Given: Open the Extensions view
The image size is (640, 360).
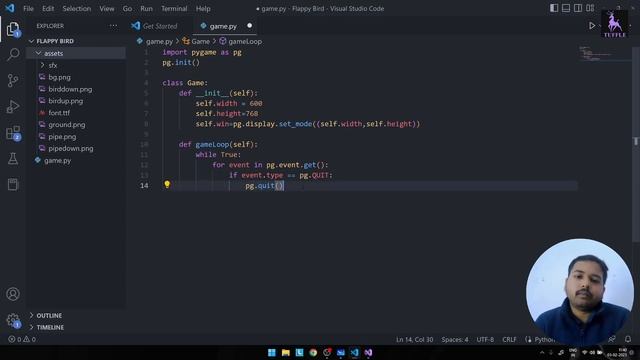Looking at the screenshot, I should tap(13, 133).
